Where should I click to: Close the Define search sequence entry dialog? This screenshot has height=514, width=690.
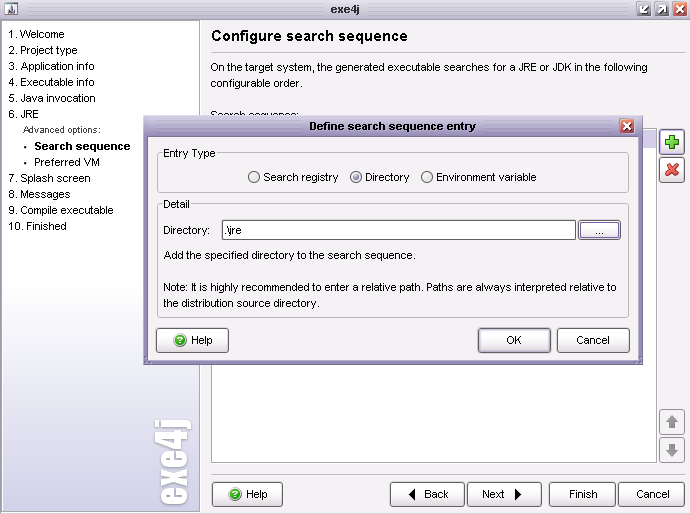coord(627,126)
